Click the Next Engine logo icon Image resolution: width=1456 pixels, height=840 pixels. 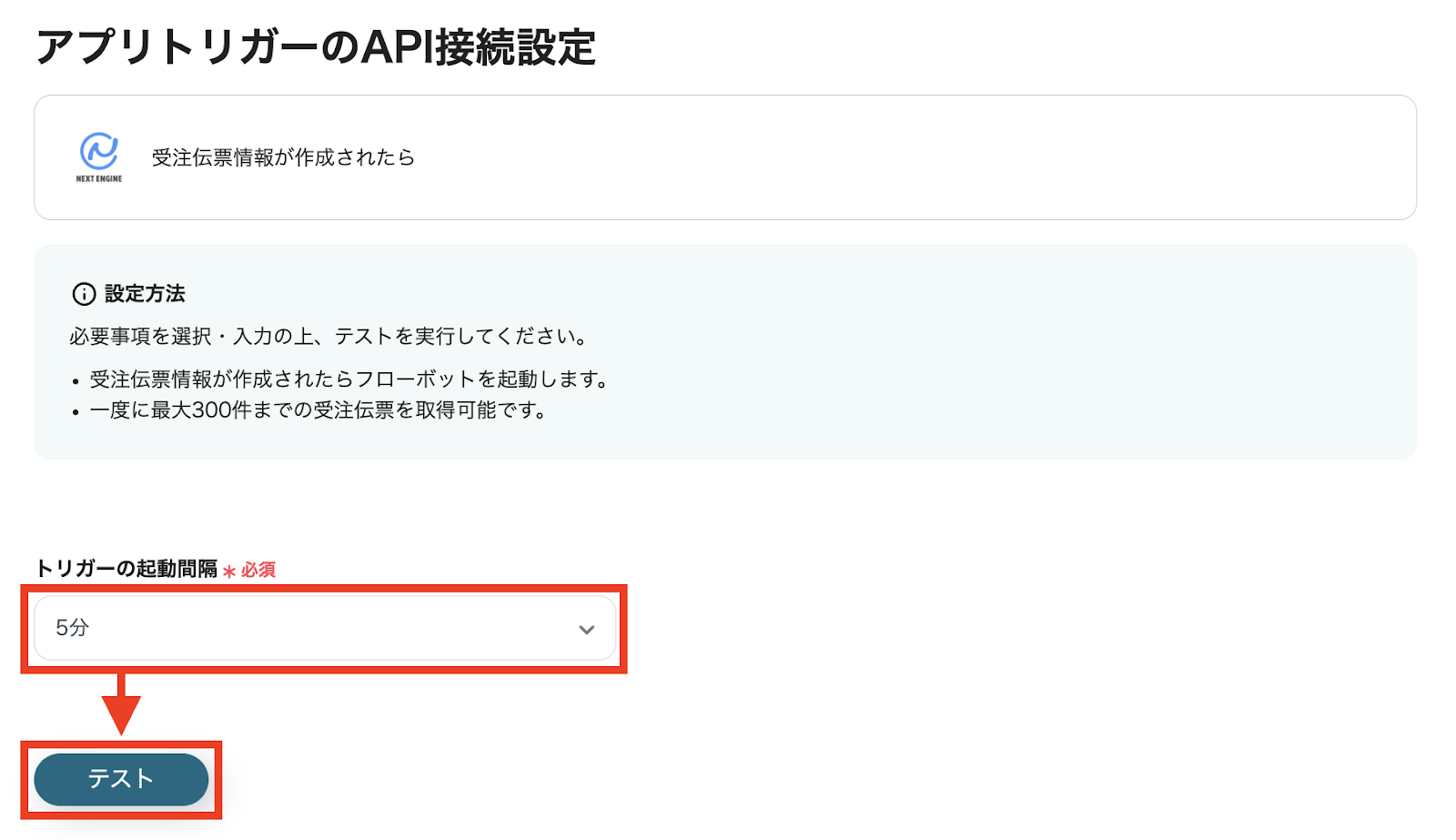98,151
